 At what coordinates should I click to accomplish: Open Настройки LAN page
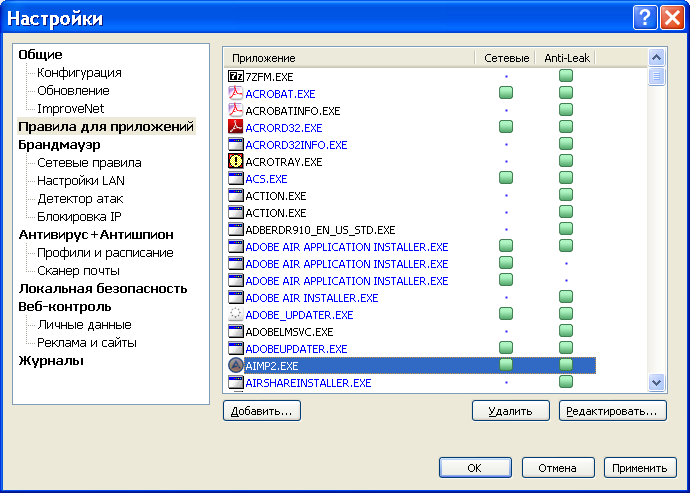[x=81, y=181]
